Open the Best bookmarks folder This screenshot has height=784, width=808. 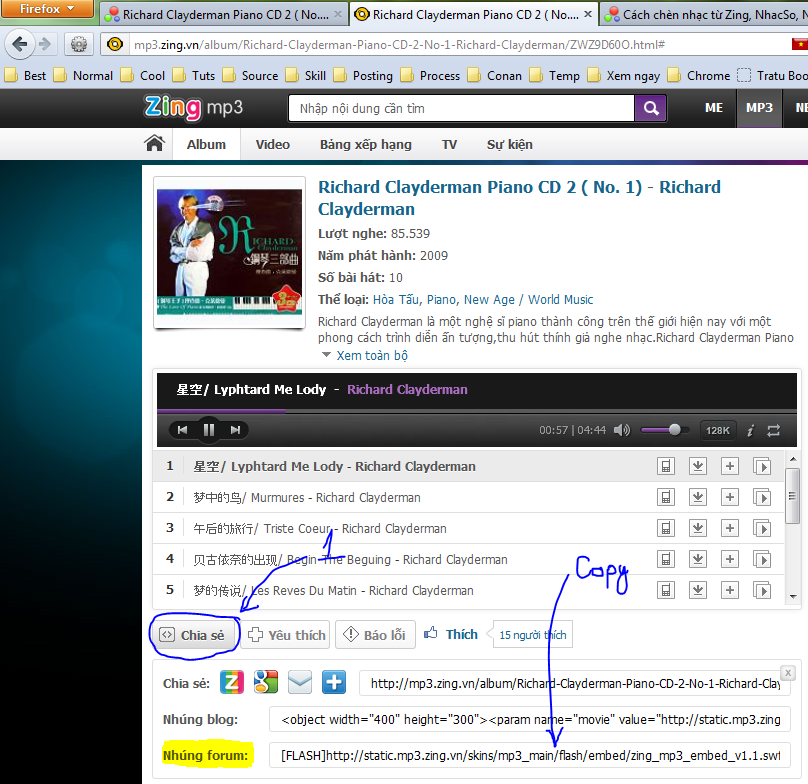coord(25,76)
